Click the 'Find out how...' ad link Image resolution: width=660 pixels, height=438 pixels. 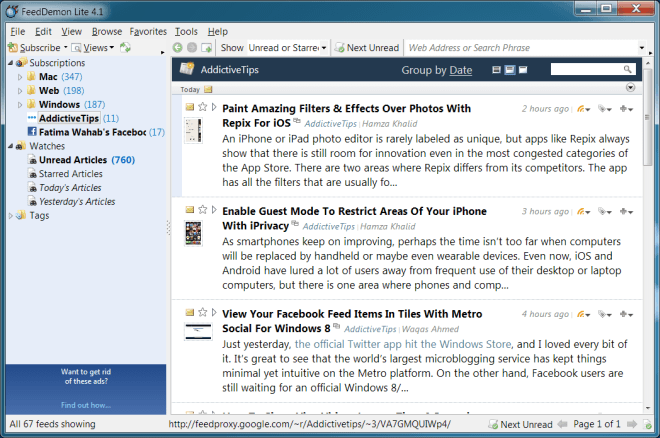click(85, 405)
